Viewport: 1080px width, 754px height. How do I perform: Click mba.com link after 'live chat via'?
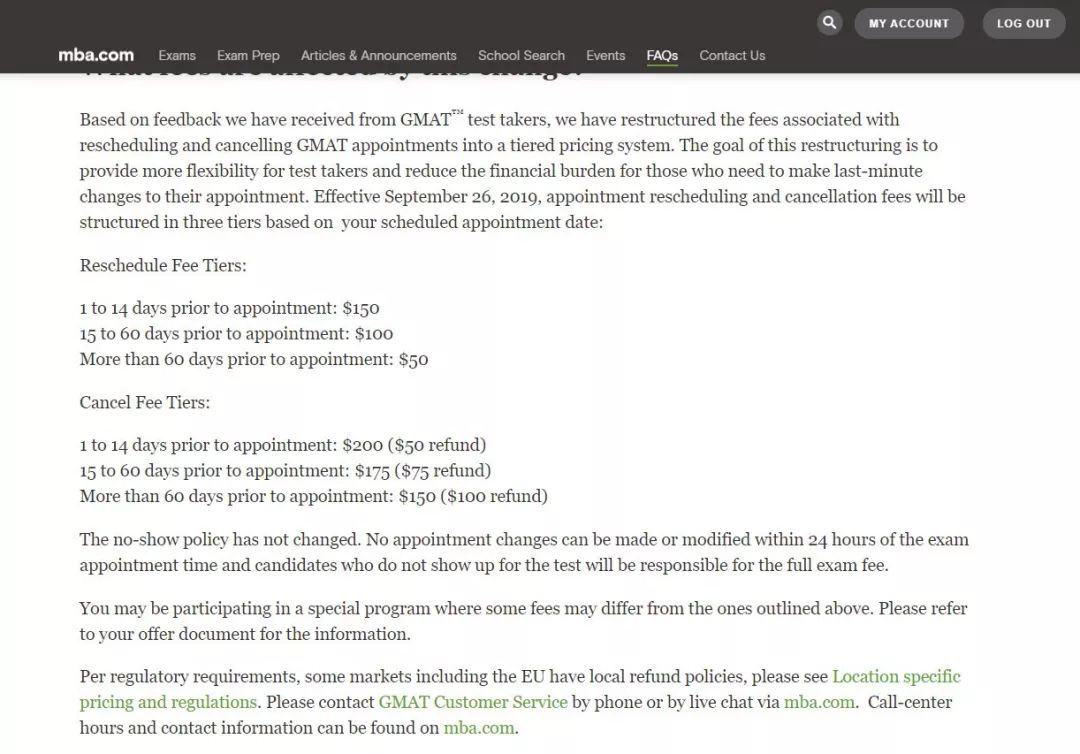click(x=819, y=702)
